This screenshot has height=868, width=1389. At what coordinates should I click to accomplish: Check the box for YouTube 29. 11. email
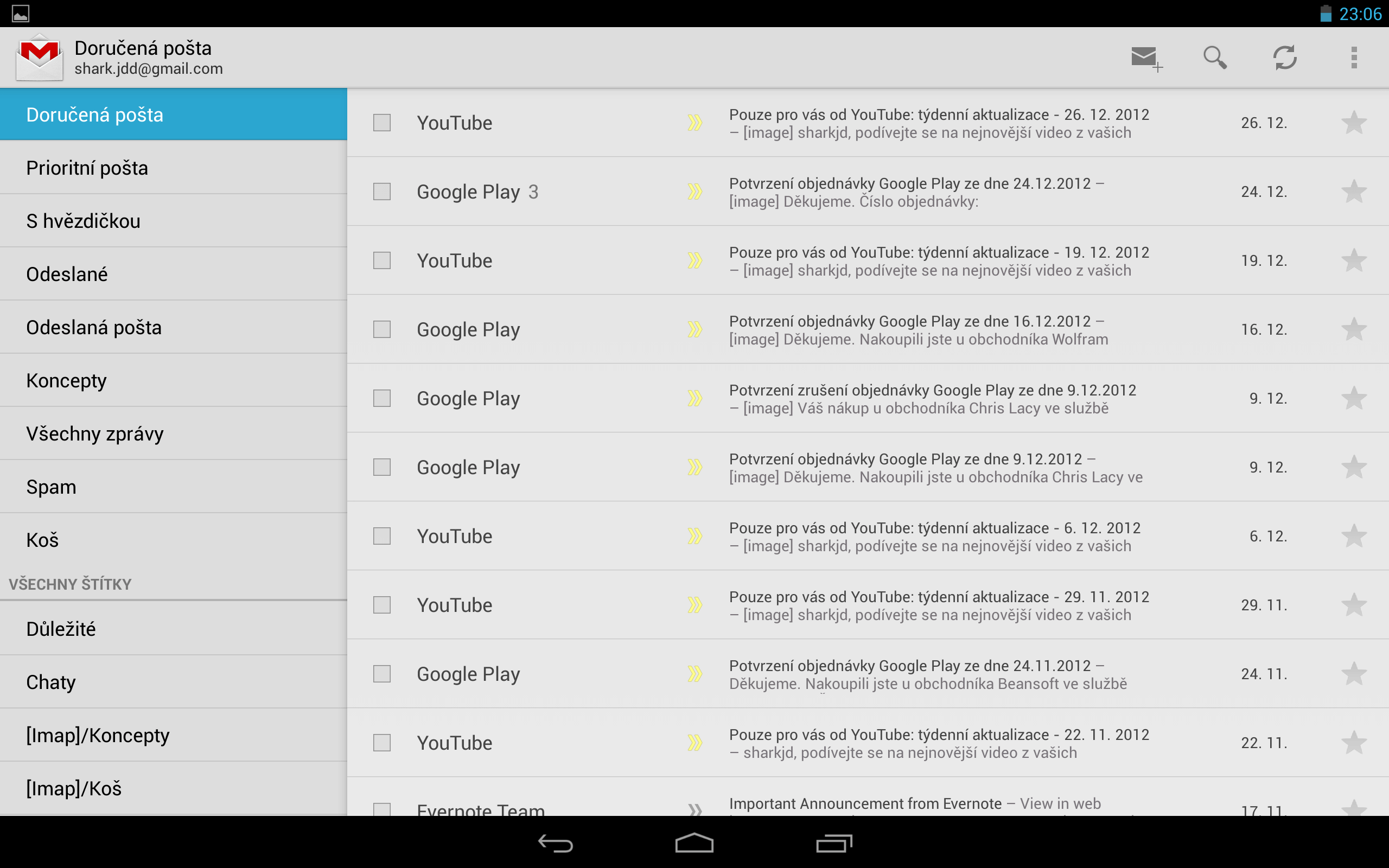pyautogui.click(x=381, y=605)
